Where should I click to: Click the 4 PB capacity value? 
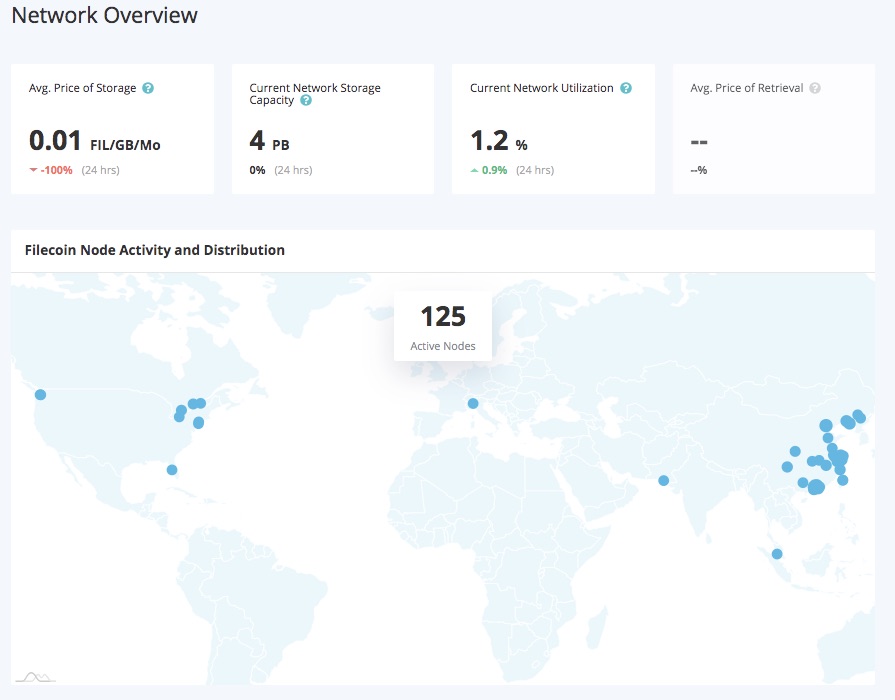269,141
